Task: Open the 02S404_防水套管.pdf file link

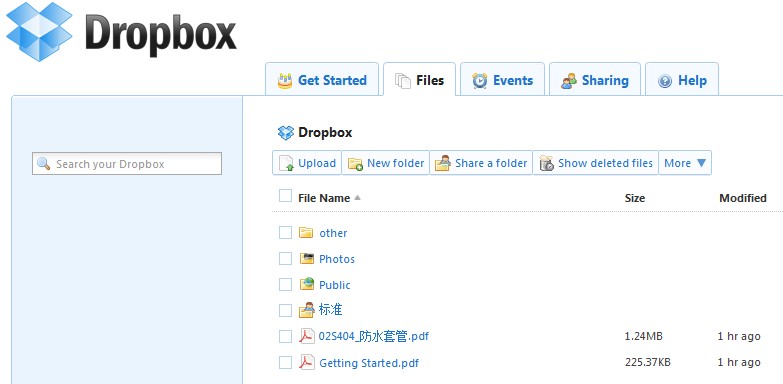Action: 374,337
